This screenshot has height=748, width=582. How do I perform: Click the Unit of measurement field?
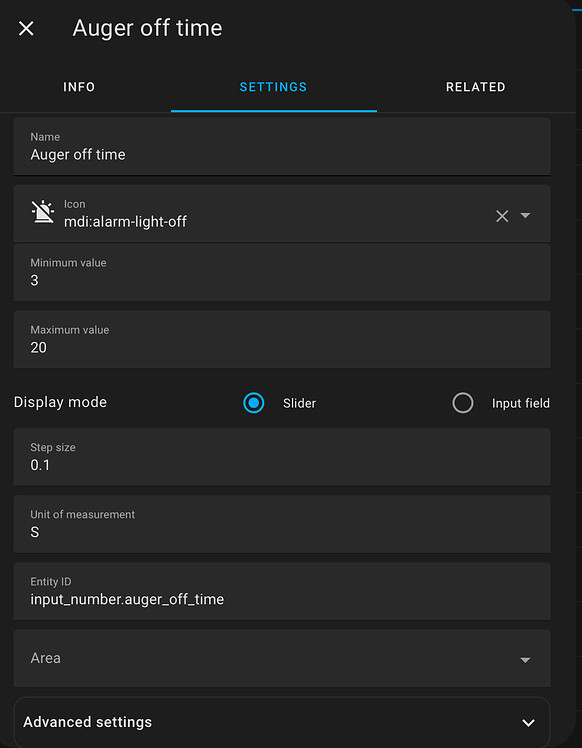coord(282,524)
